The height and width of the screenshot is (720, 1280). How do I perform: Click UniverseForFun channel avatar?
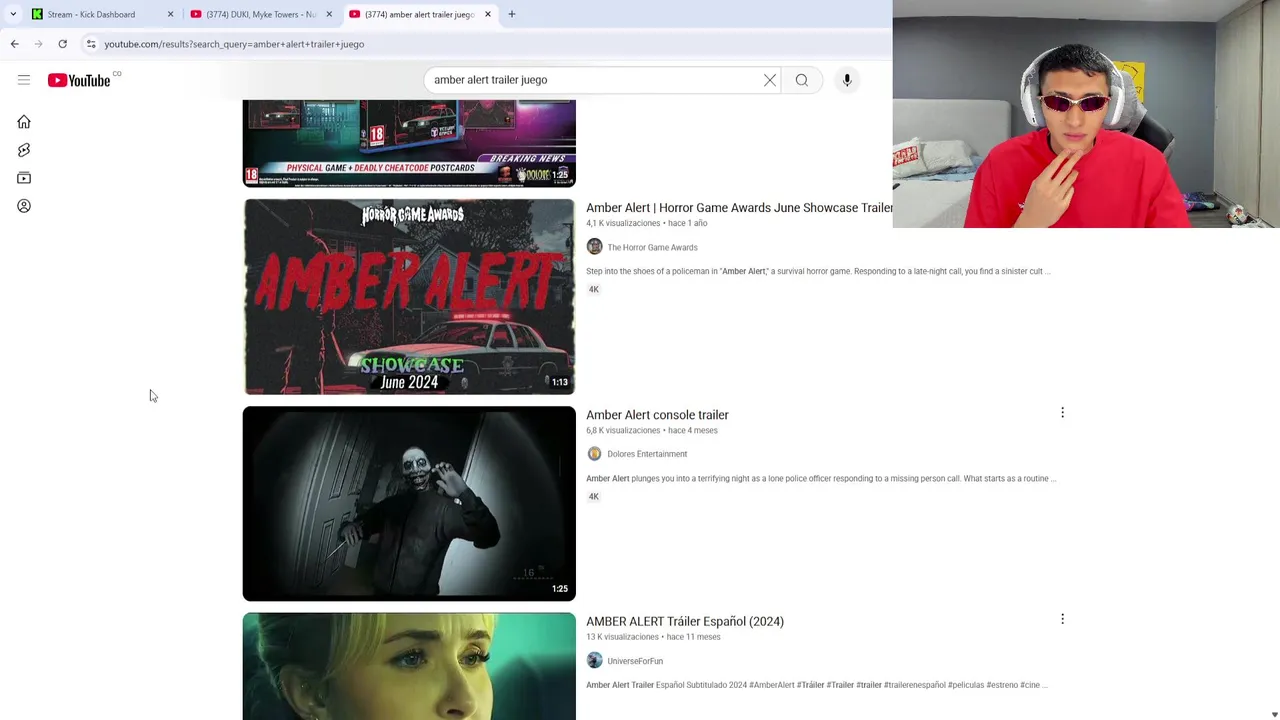[594, 661]
